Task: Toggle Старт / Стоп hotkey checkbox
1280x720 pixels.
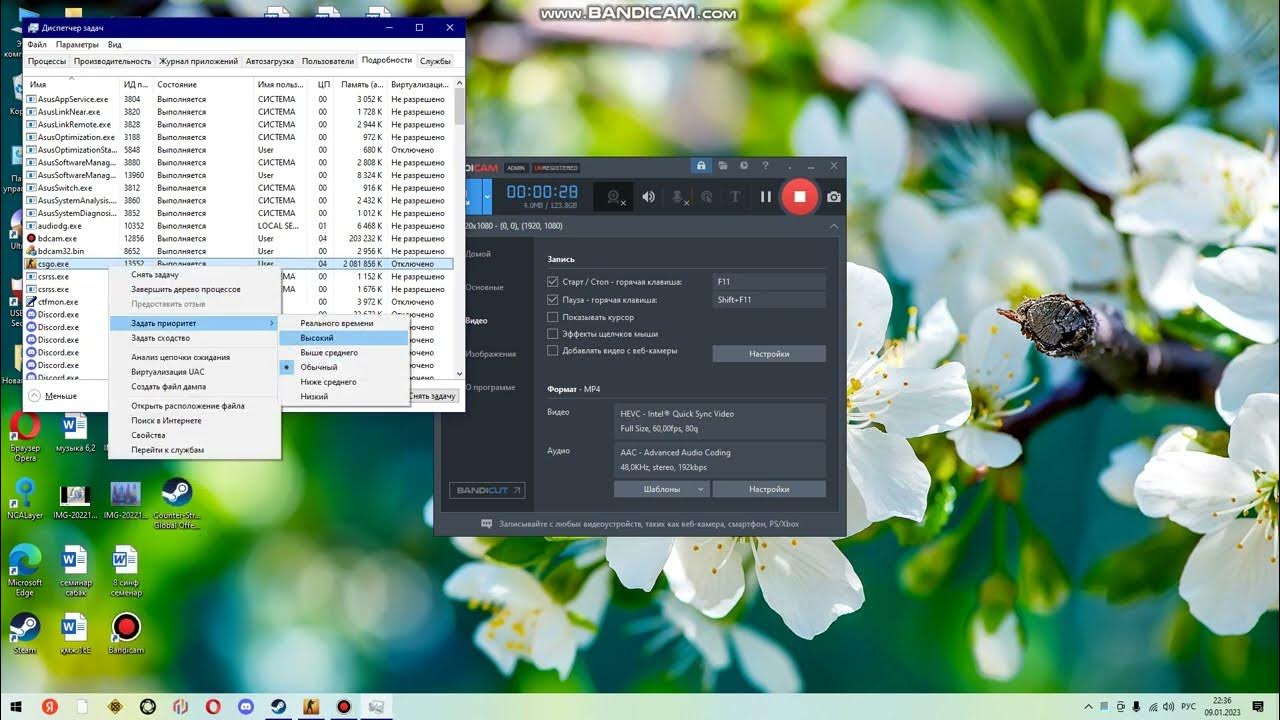Action: coord(553,282)
